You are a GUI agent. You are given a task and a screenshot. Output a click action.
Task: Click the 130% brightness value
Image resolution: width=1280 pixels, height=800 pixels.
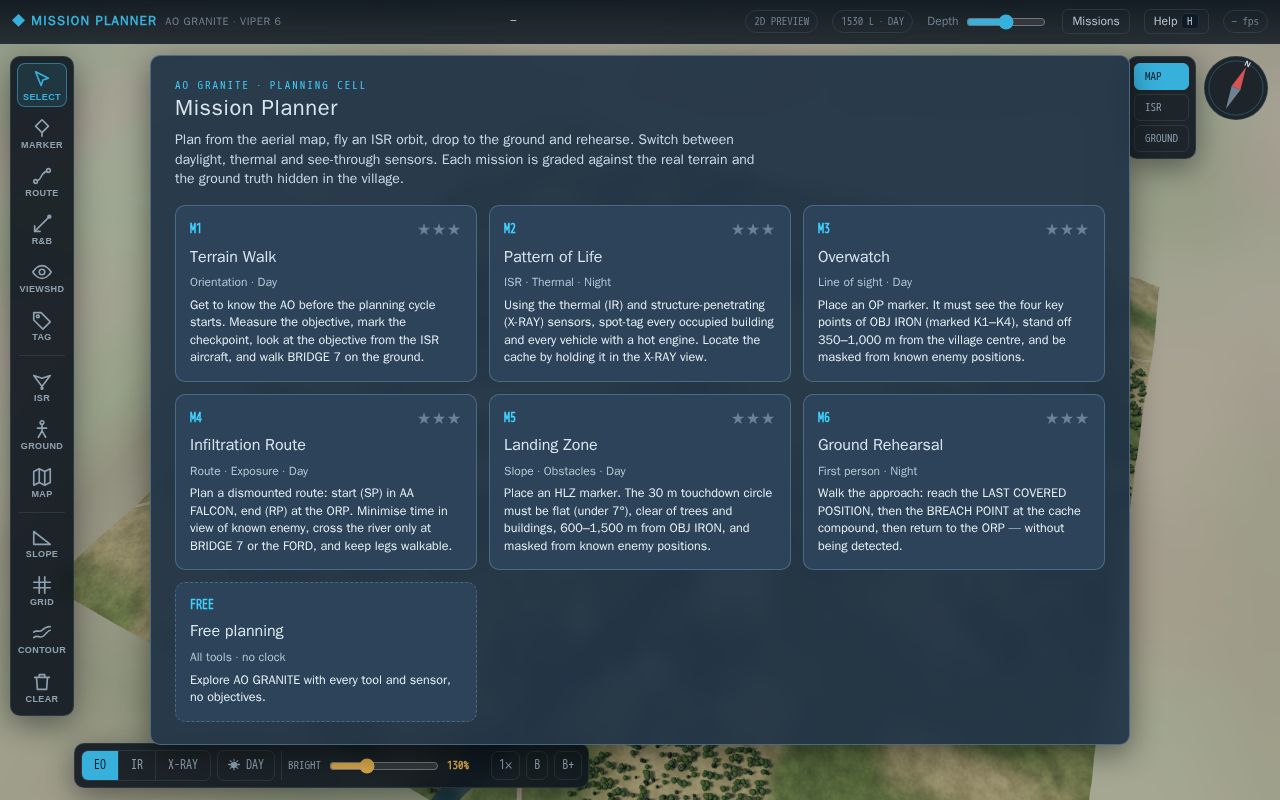[458, 766]
